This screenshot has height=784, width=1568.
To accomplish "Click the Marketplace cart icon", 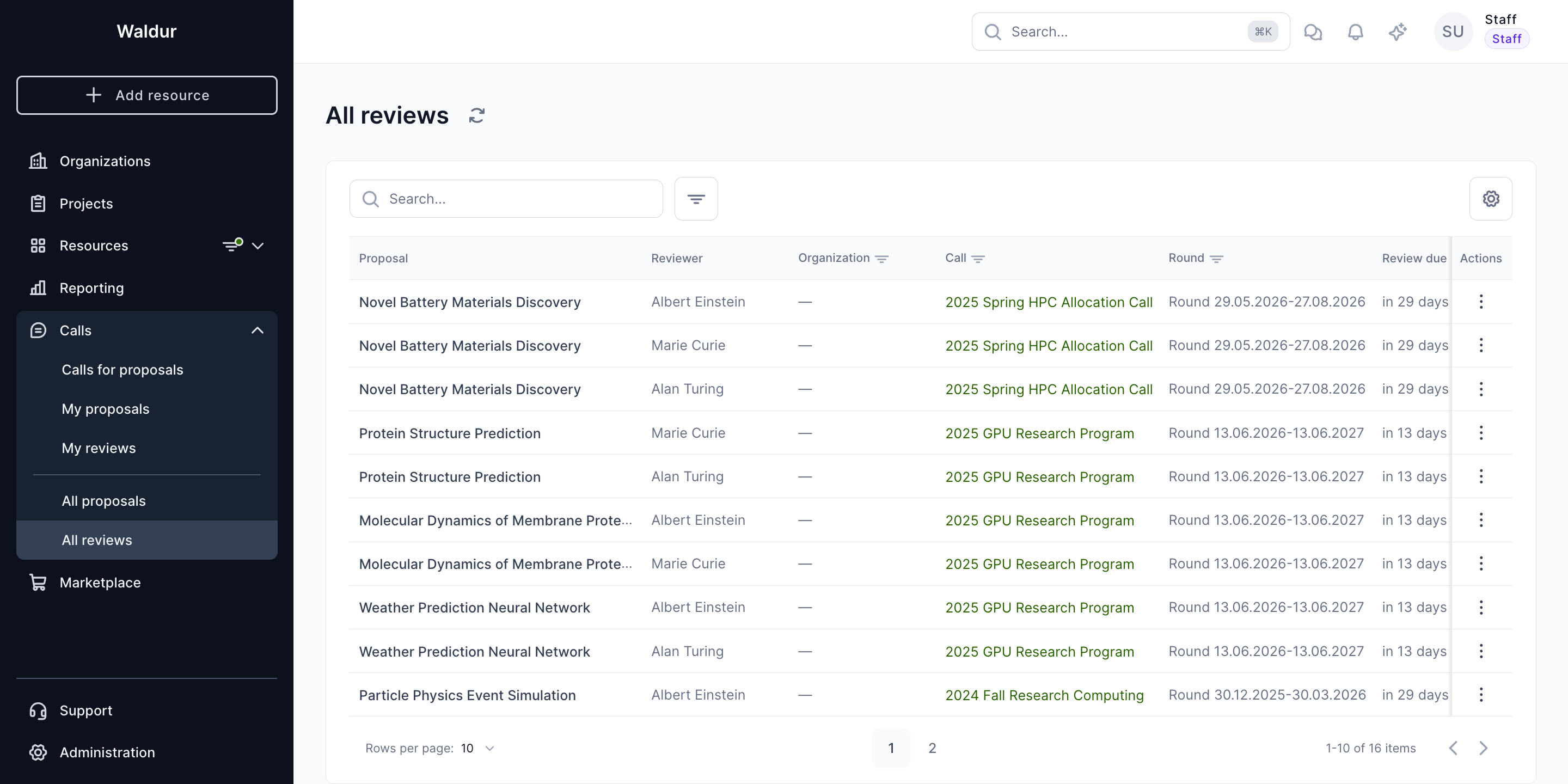I will [x=38, y=583].
